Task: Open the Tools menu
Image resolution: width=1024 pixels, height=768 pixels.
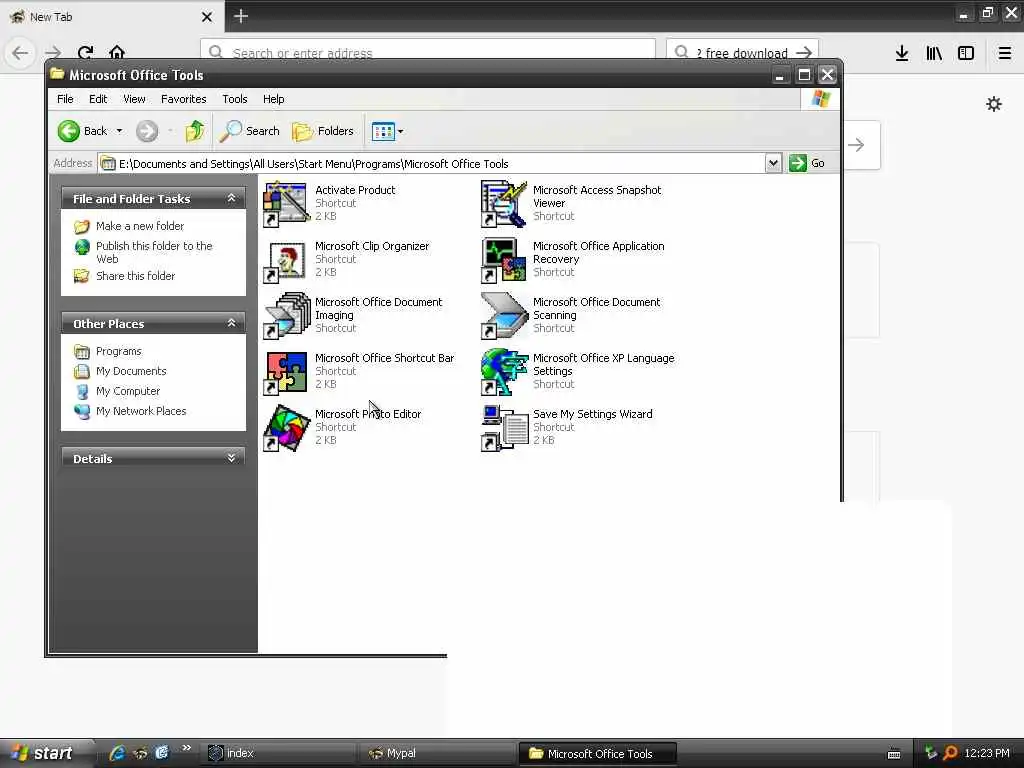Action: point(234,99)
